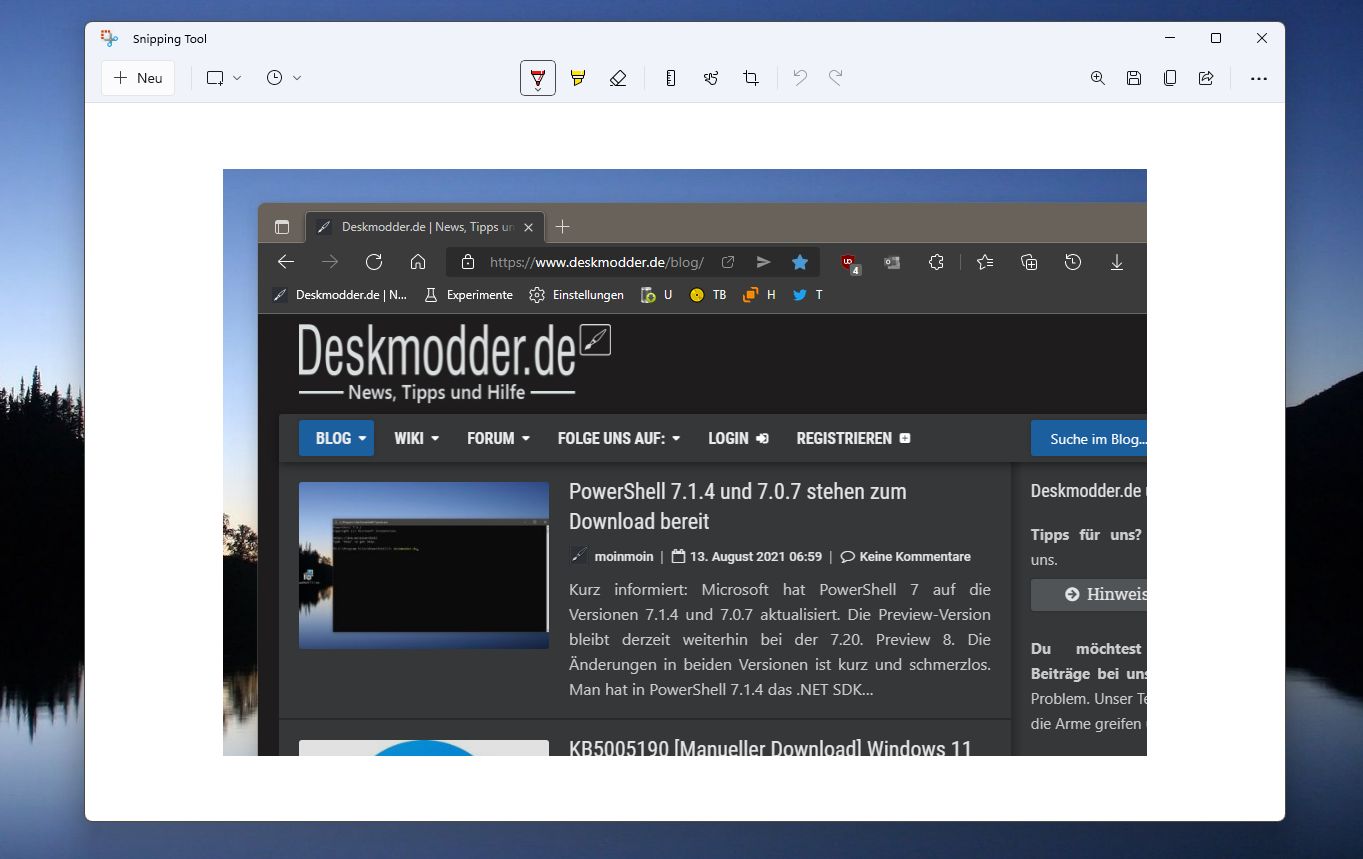Screen dimensions: 1363x859
Task: Click LOGIN in the site navigation
Action: point(738,438)
